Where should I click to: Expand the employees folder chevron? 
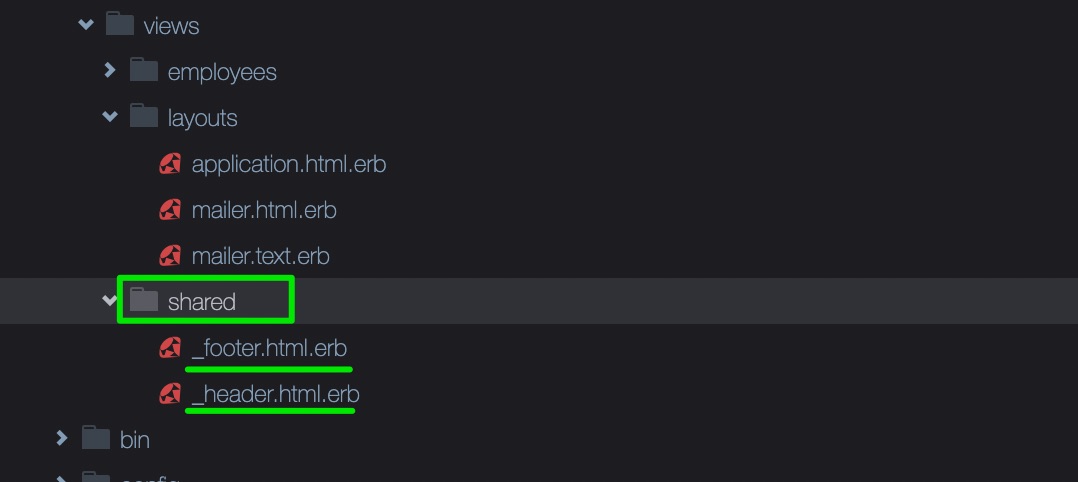[x=110, y=70]
